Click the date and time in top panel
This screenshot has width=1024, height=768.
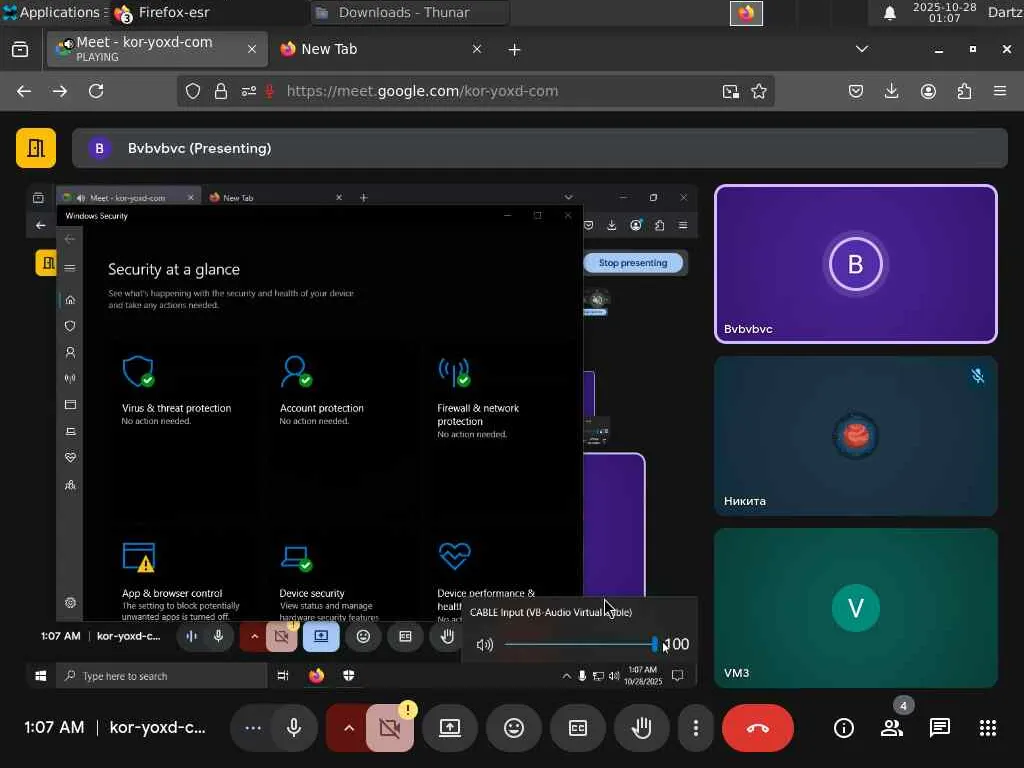pos(944,12)
